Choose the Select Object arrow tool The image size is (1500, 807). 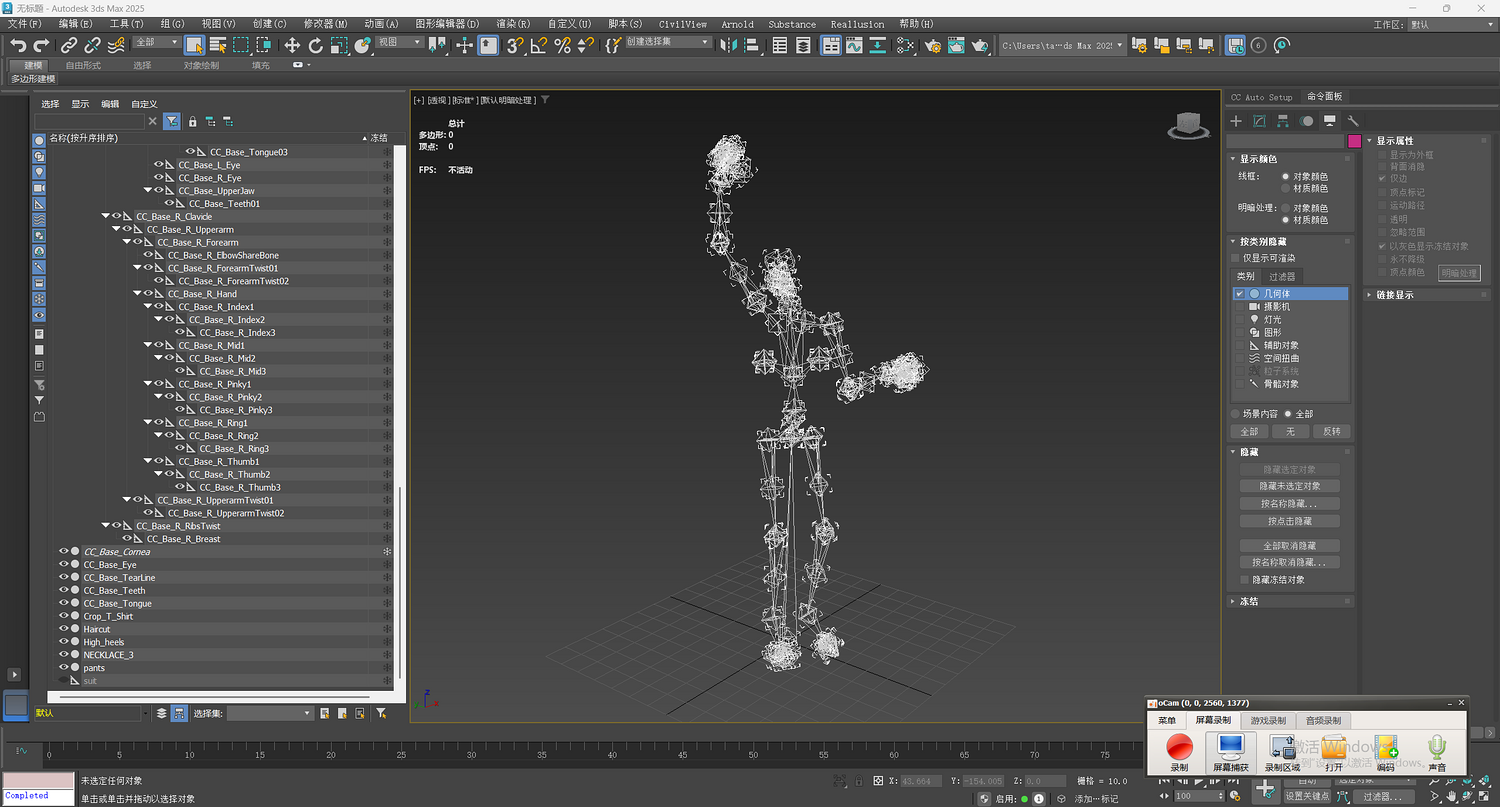point(194,45)
